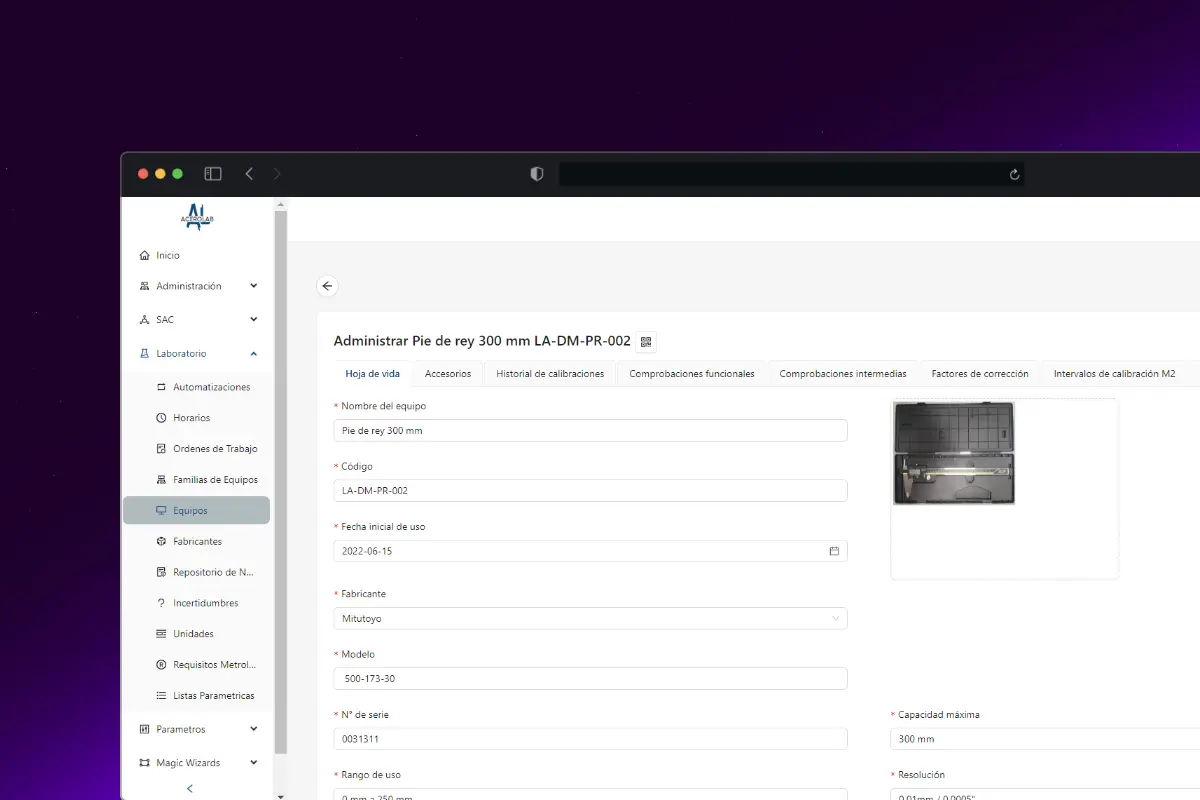Open the Accesorios tab
Screen dimensions: 1200x800
448,374
